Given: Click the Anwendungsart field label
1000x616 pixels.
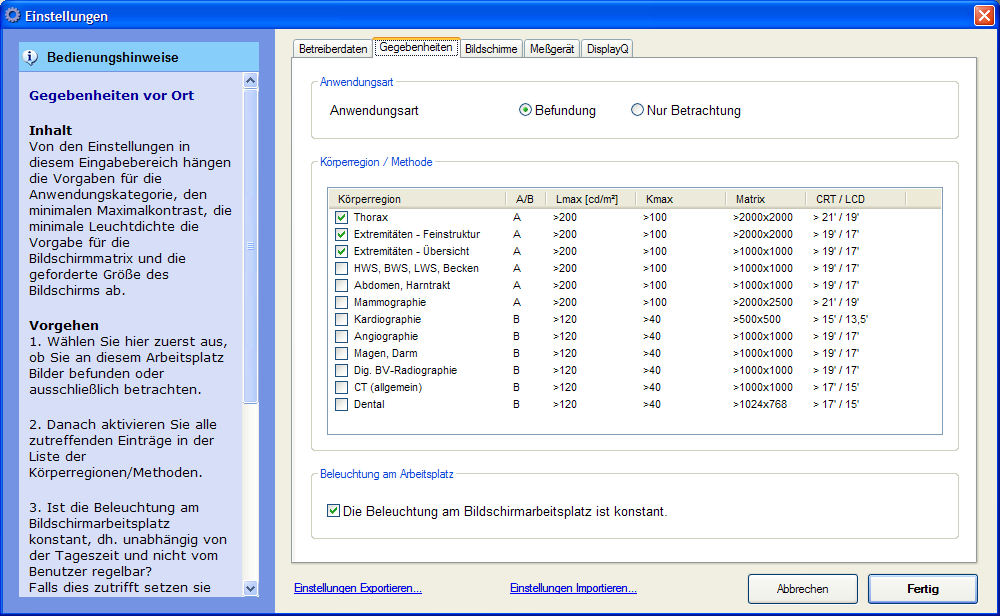Looking at the screenshot, I should (x=374, y=110).
